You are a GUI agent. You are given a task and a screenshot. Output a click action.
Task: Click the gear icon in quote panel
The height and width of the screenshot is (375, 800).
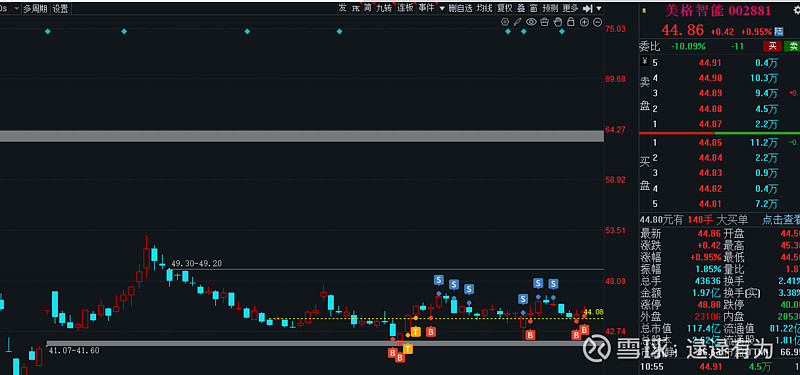[x=796, y=10]
